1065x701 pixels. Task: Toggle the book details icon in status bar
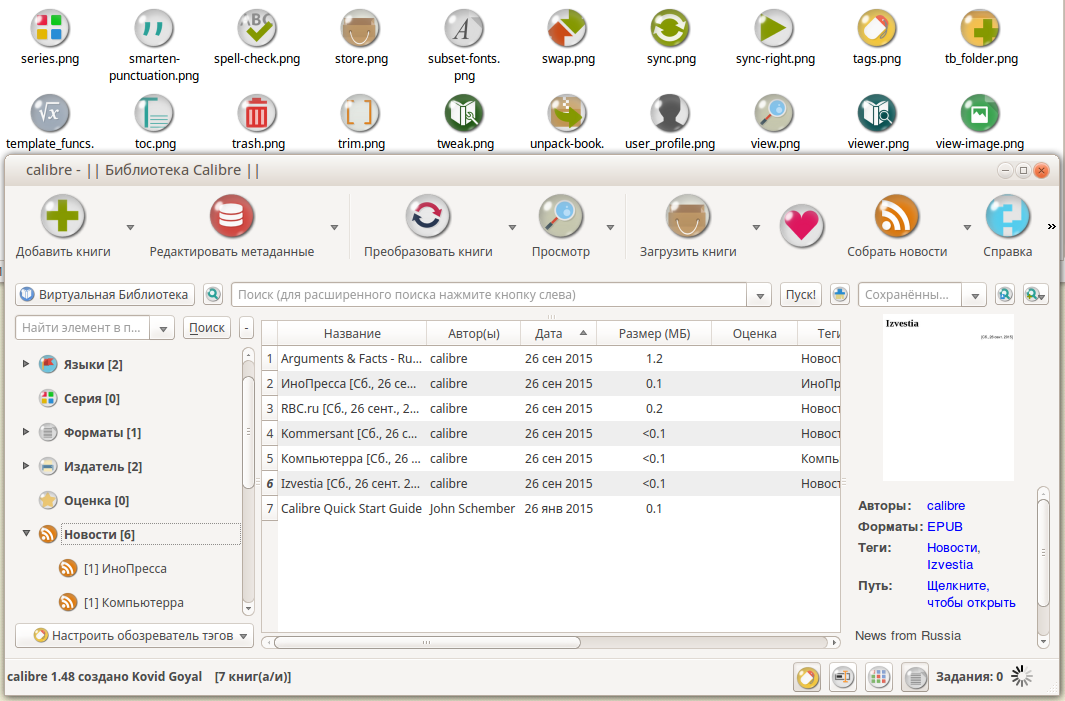[x=915, y=677]
